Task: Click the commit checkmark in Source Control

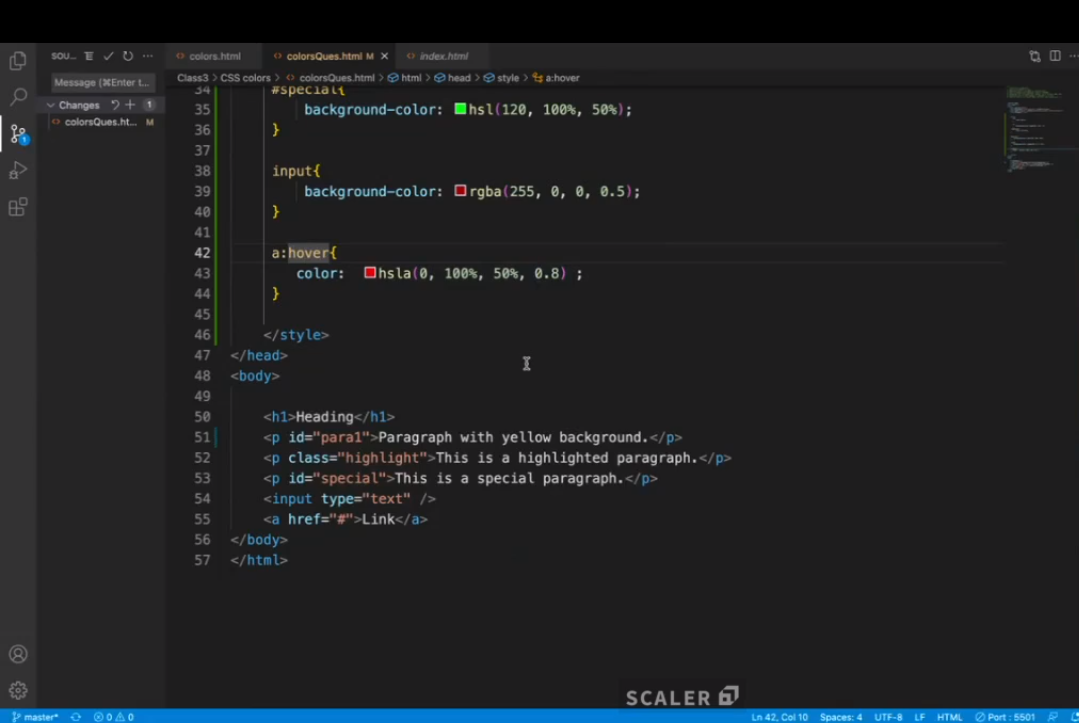Action: 108,56
